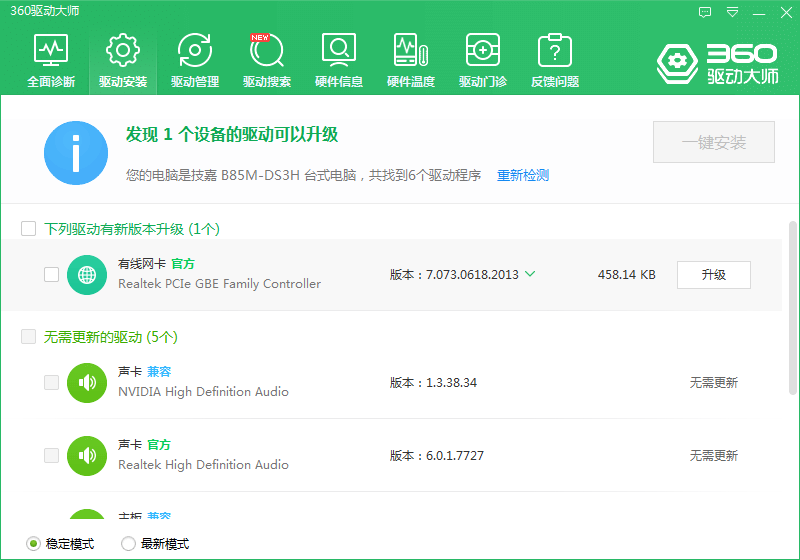Open the title bar dropdown menu arrow
The width and height of the screenshot is (800, 560).
733,12
